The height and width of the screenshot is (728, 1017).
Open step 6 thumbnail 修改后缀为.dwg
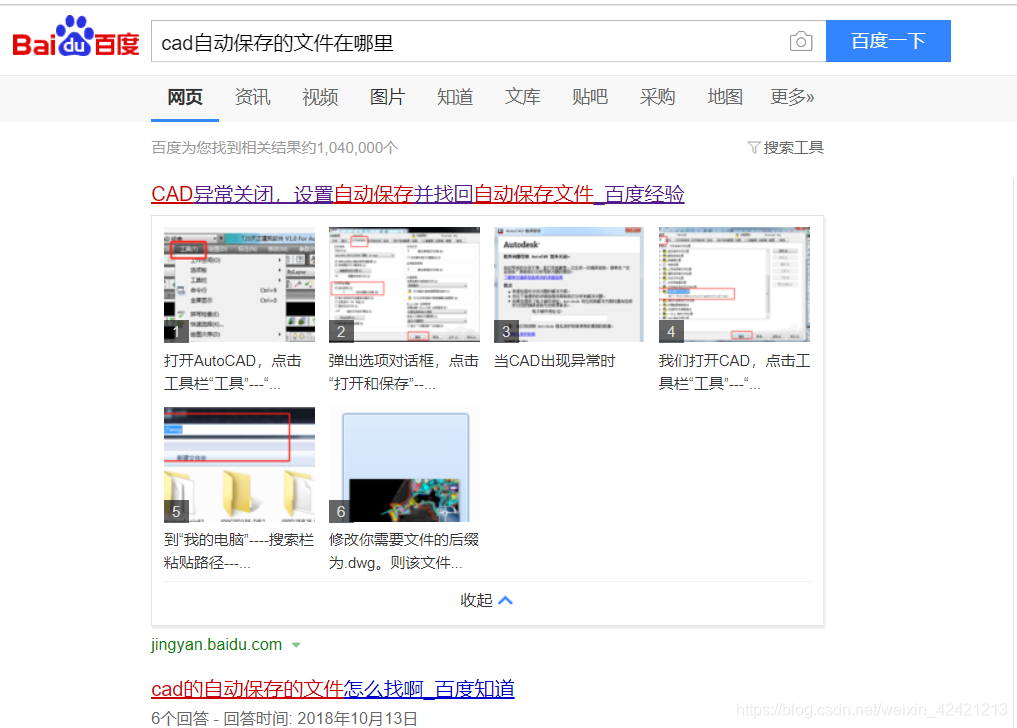coord(404,465)
